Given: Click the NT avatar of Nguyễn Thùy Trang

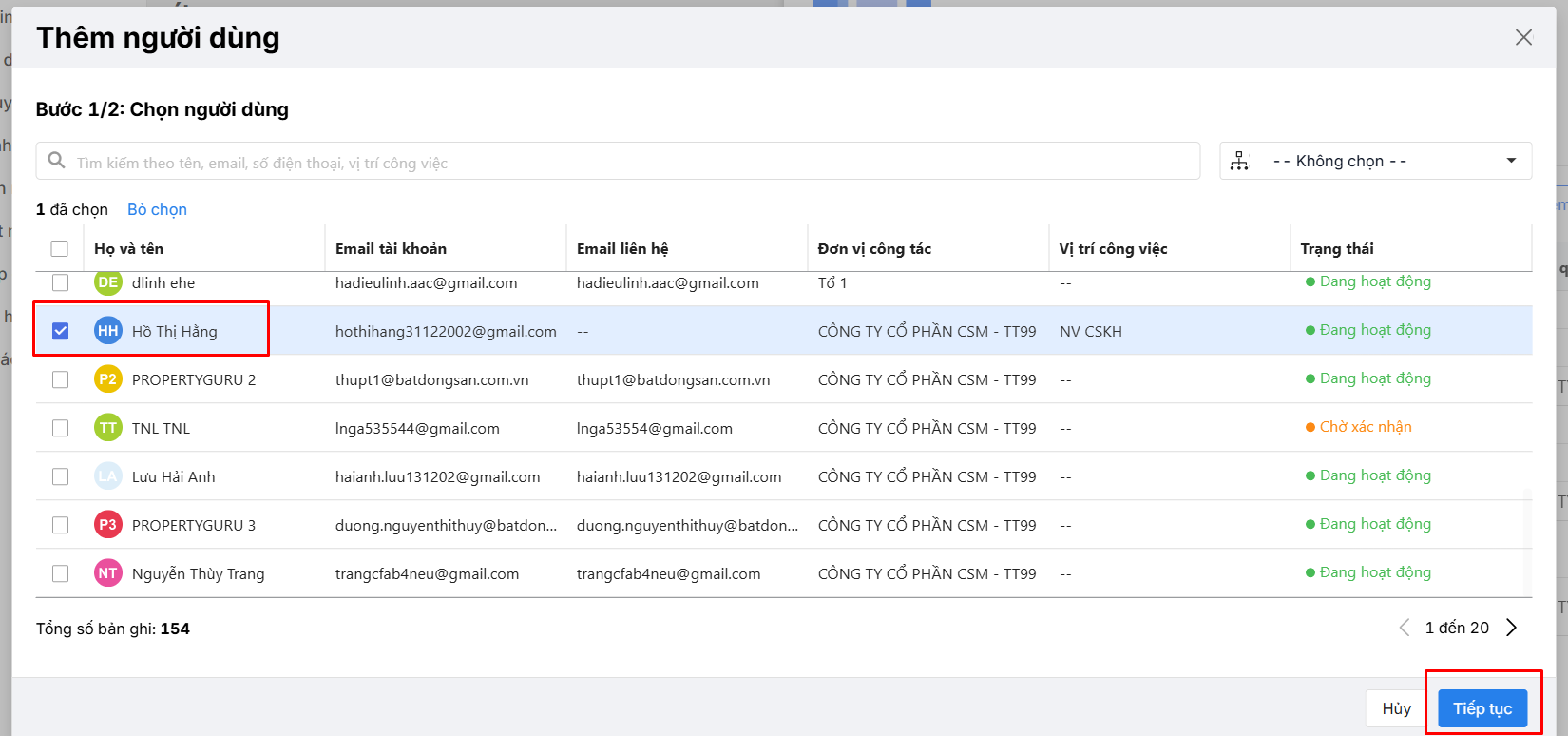Looking at the screenshot, I should coord(108,573).
